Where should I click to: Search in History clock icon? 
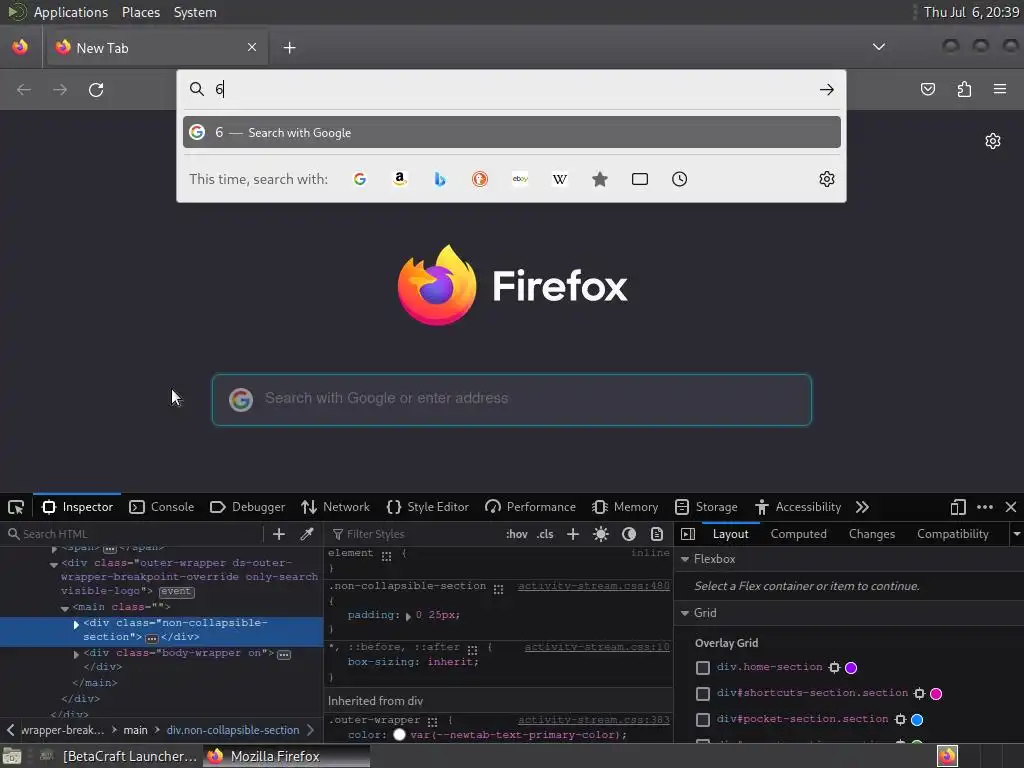pyautogui.click(x=679, y=179)
